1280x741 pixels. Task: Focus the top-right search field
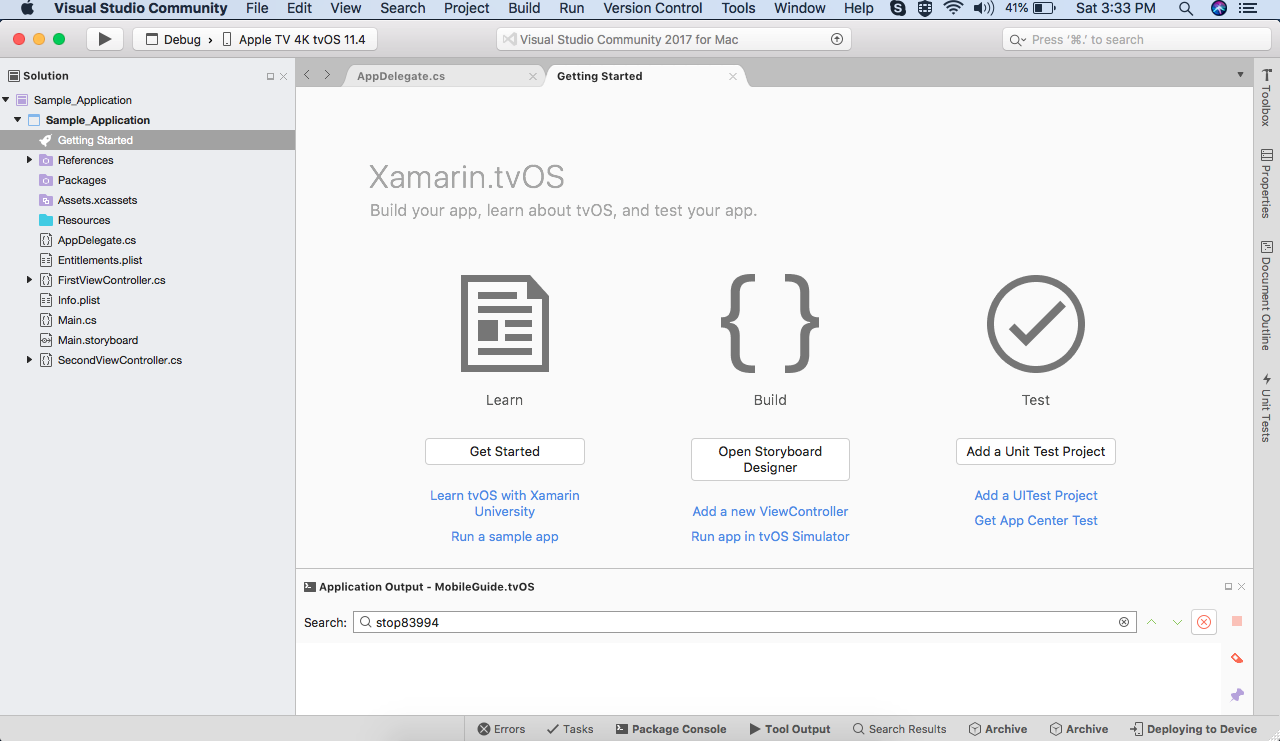1137,40
